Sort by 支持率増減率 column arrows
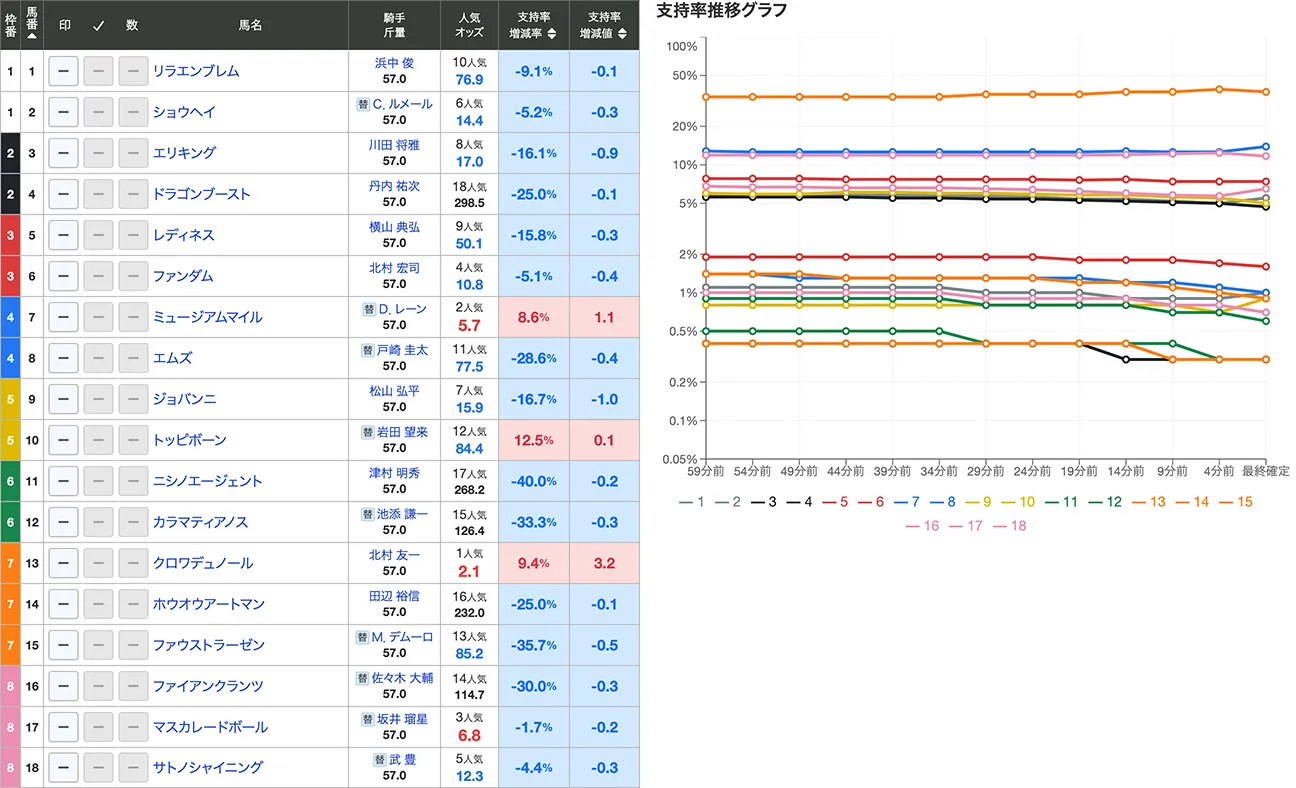The height and width of the screenshot is (788, 1296). 553,33
